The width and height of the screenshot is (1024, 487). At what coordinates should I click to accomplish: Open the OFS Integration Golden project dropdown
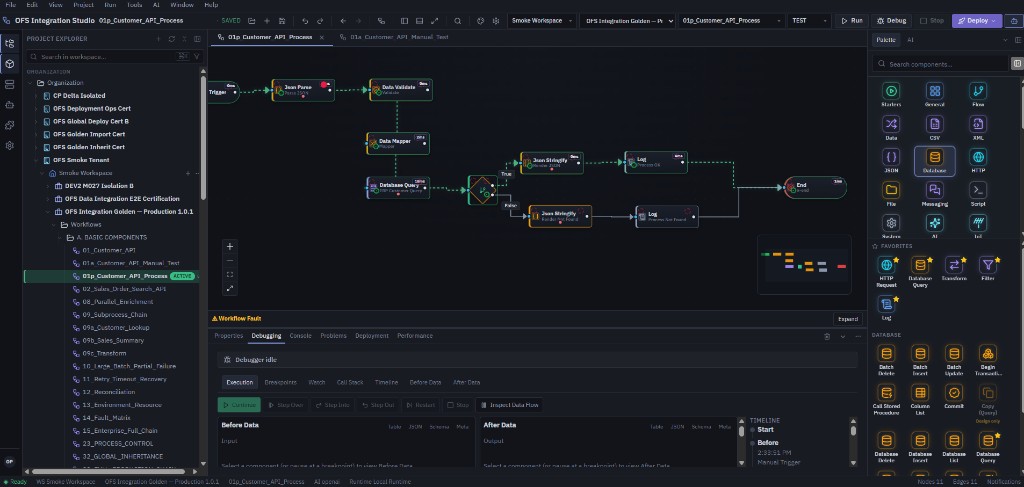click(628, 21)
